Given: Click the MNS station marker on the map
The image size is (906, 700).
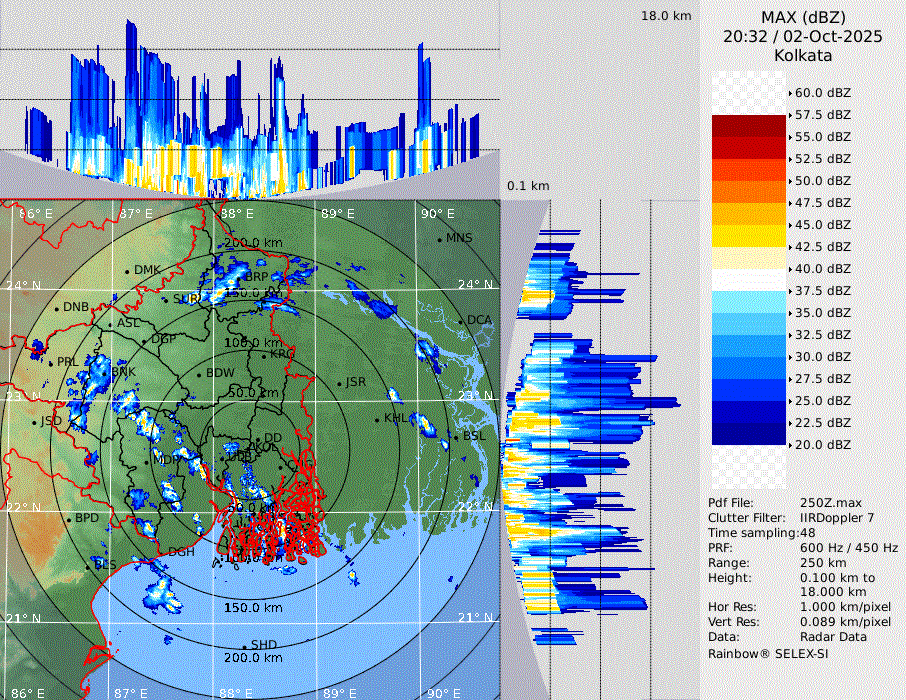Looking at the screenshot, I should pyautogui.click(x=439, y=239).
